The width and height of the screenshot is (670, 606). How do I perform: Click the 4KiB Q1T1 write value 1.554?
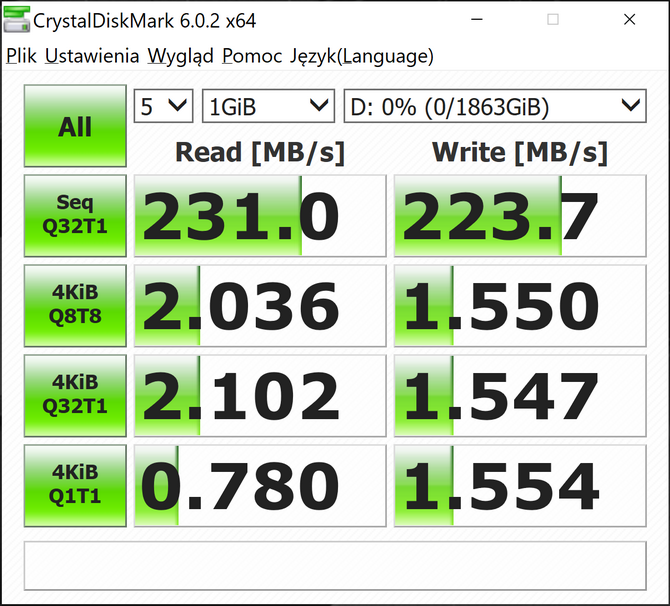[520, 486]
